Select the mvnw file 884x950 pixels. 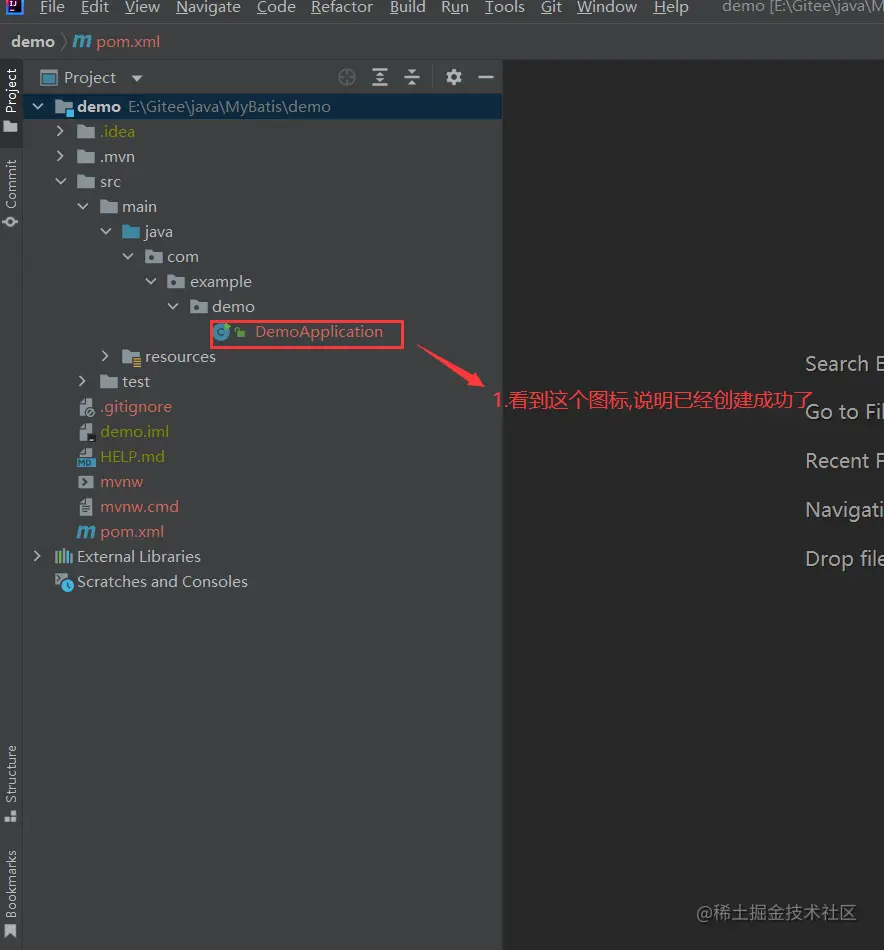point(122,482)
